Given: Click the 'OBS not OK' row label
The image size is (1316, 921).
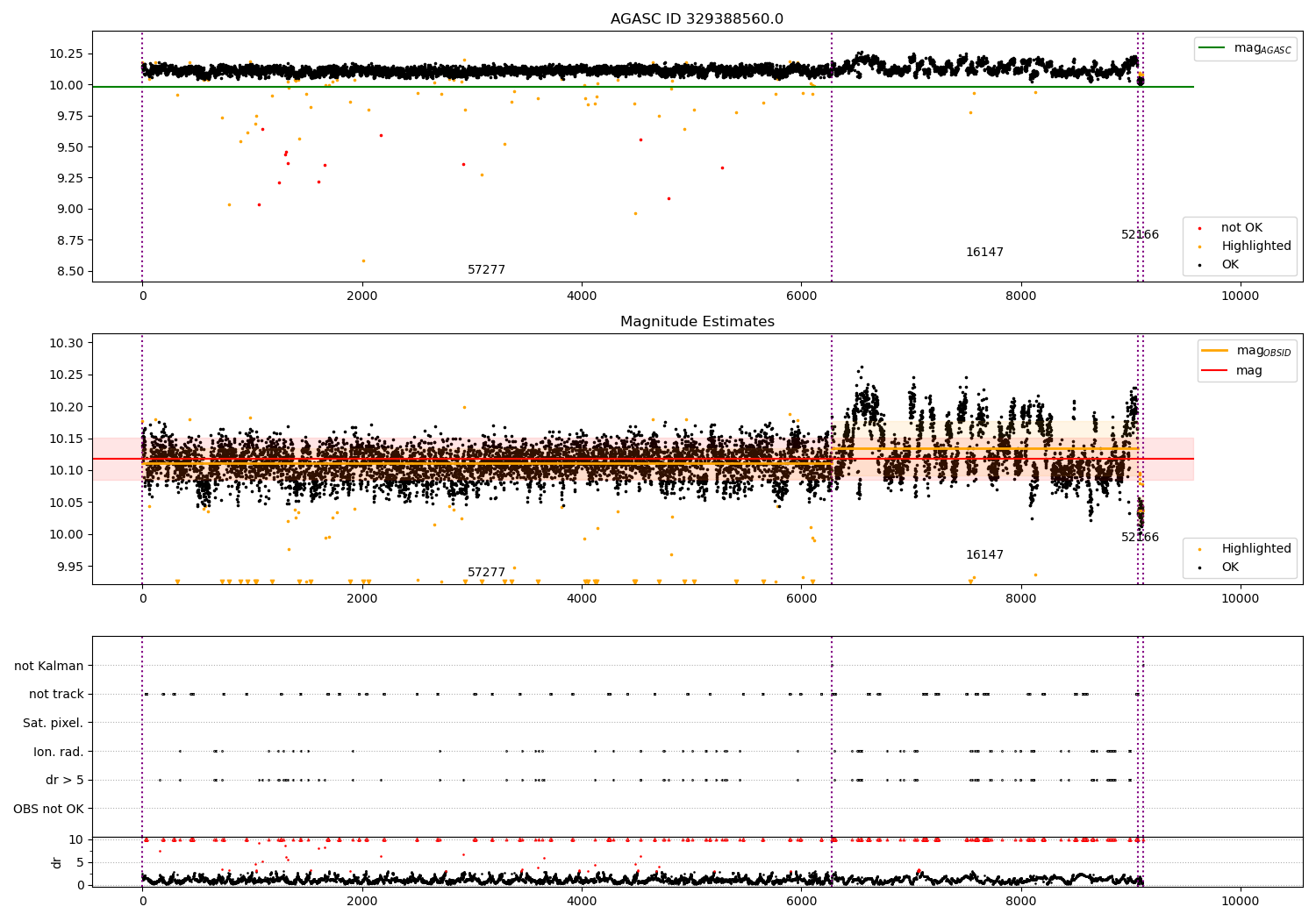Looking at the screenshot, I should point(49,809).
